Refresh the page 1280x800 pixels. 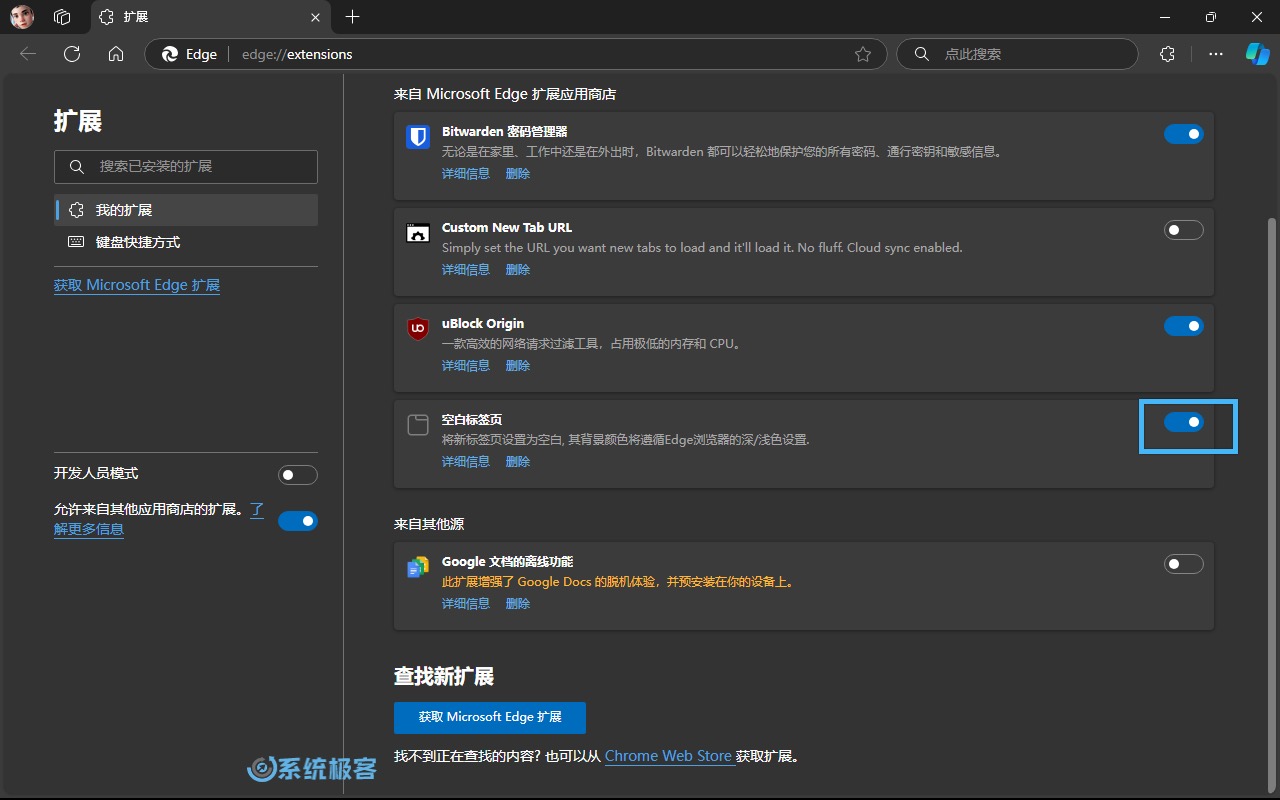[72, 54]
